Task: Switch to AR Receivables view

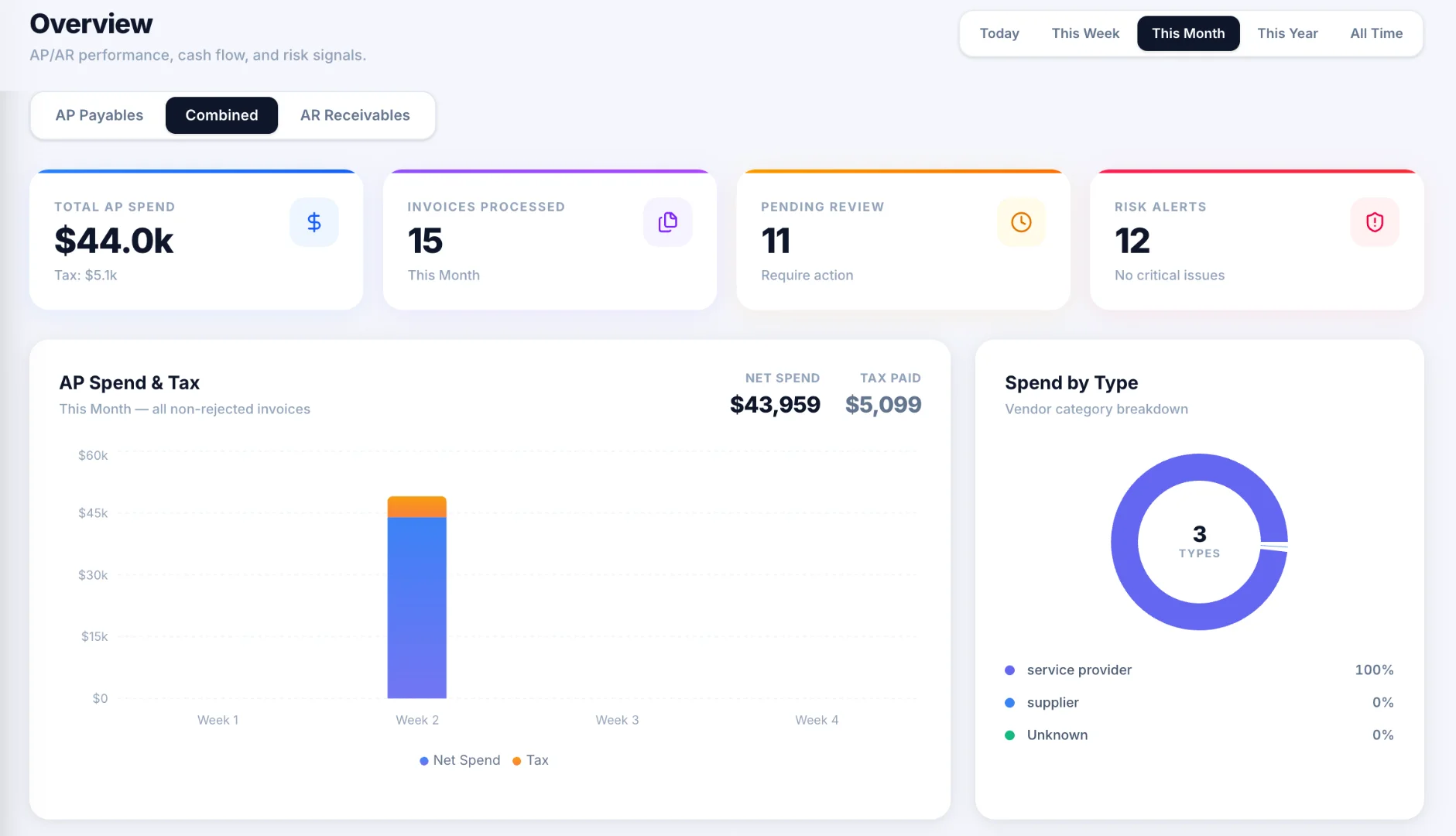Action: pyautogui.click(x=355, y=115)
